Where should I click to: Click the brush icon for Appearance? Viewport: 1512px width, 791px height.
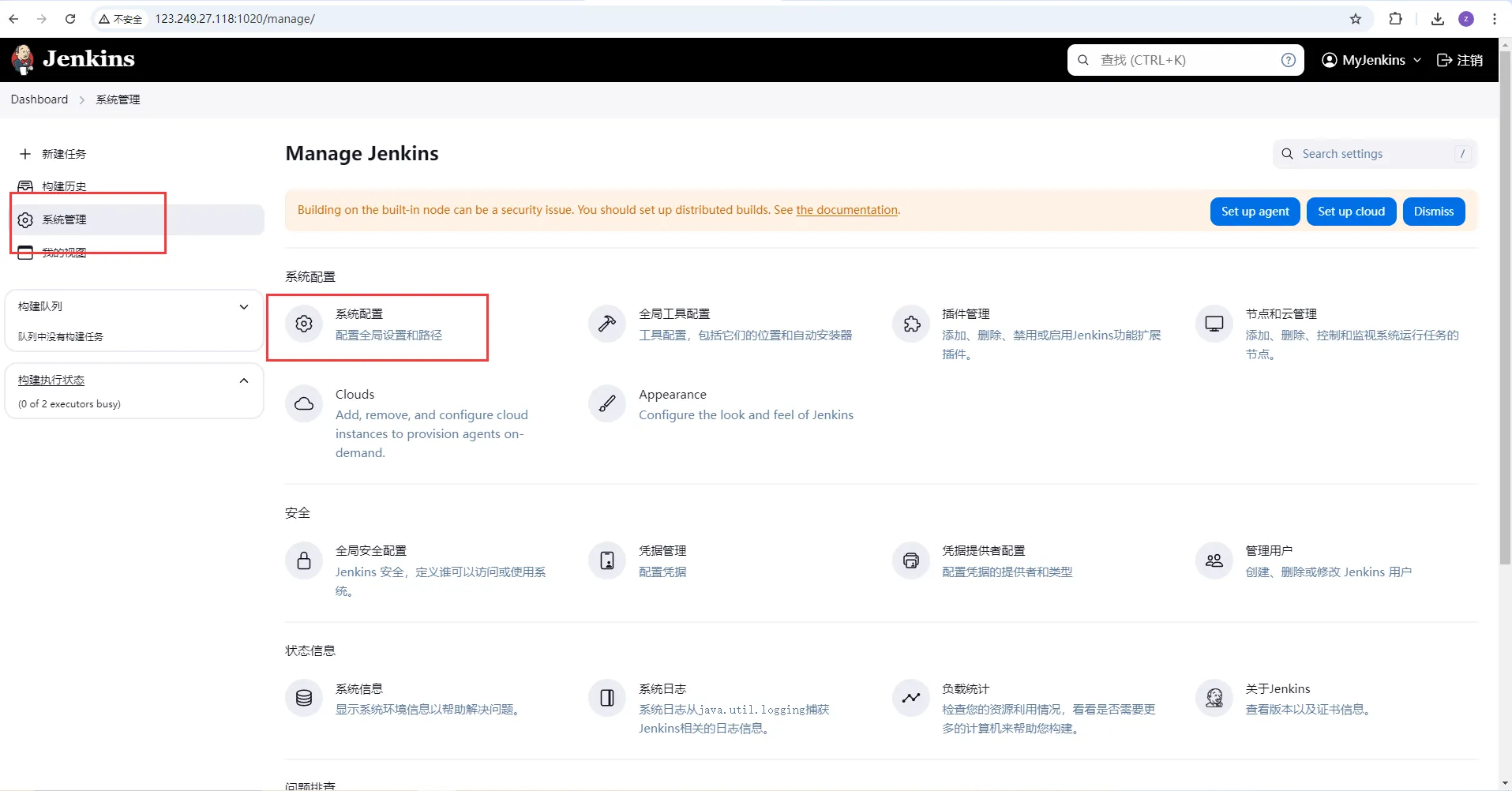pos(607,404)
